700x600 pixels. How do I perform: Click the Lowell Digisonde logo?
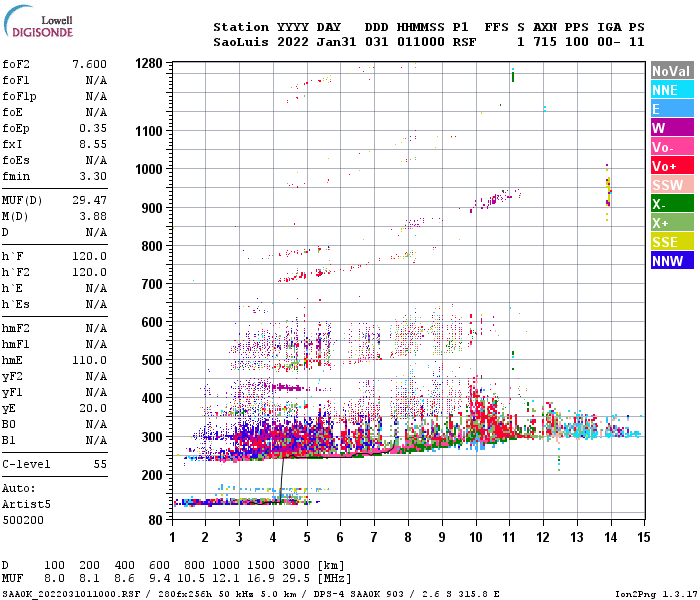tap(38, 22)
